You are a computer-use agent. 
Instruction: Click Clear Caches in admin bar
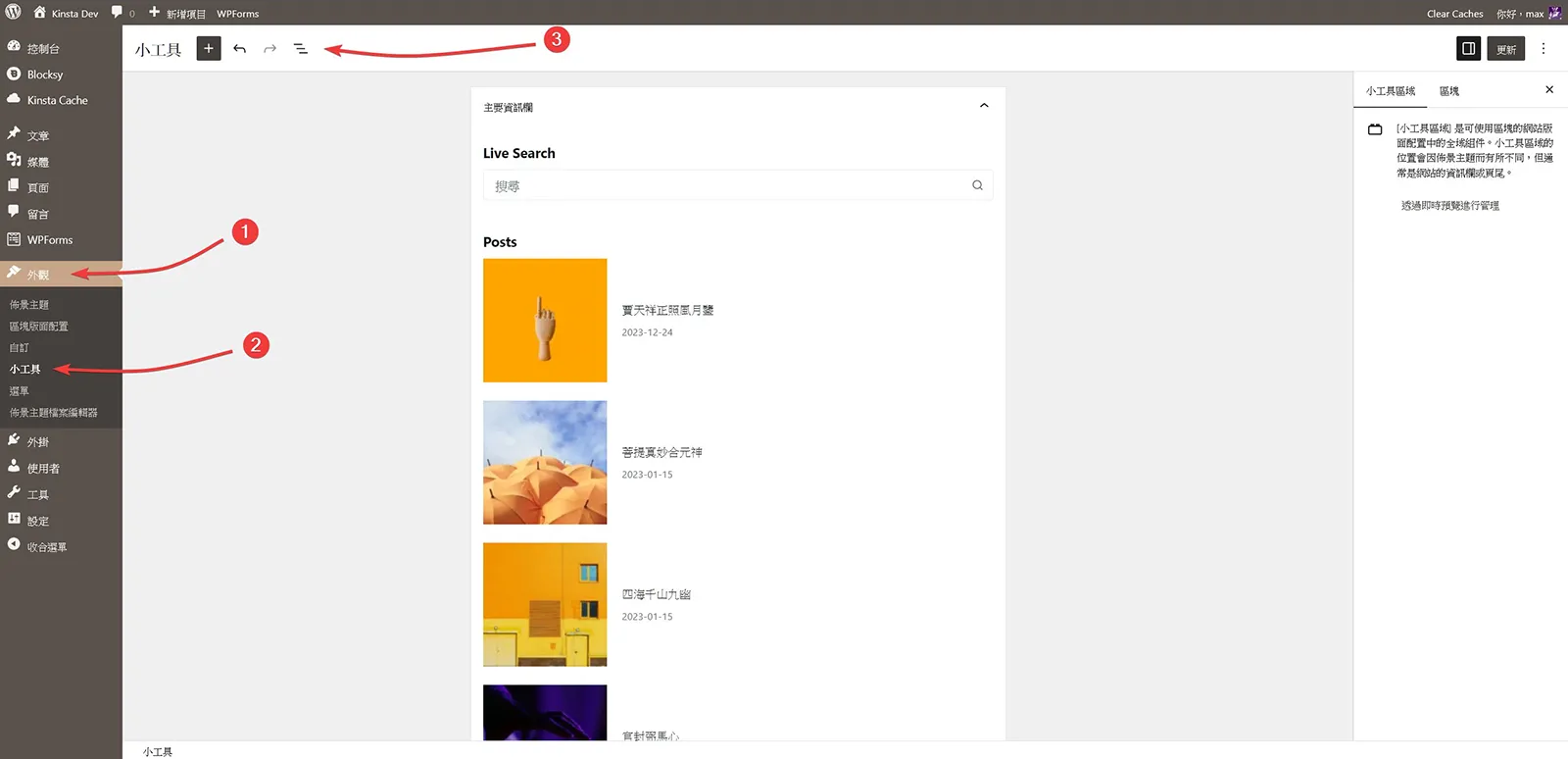pos(1454,14)
